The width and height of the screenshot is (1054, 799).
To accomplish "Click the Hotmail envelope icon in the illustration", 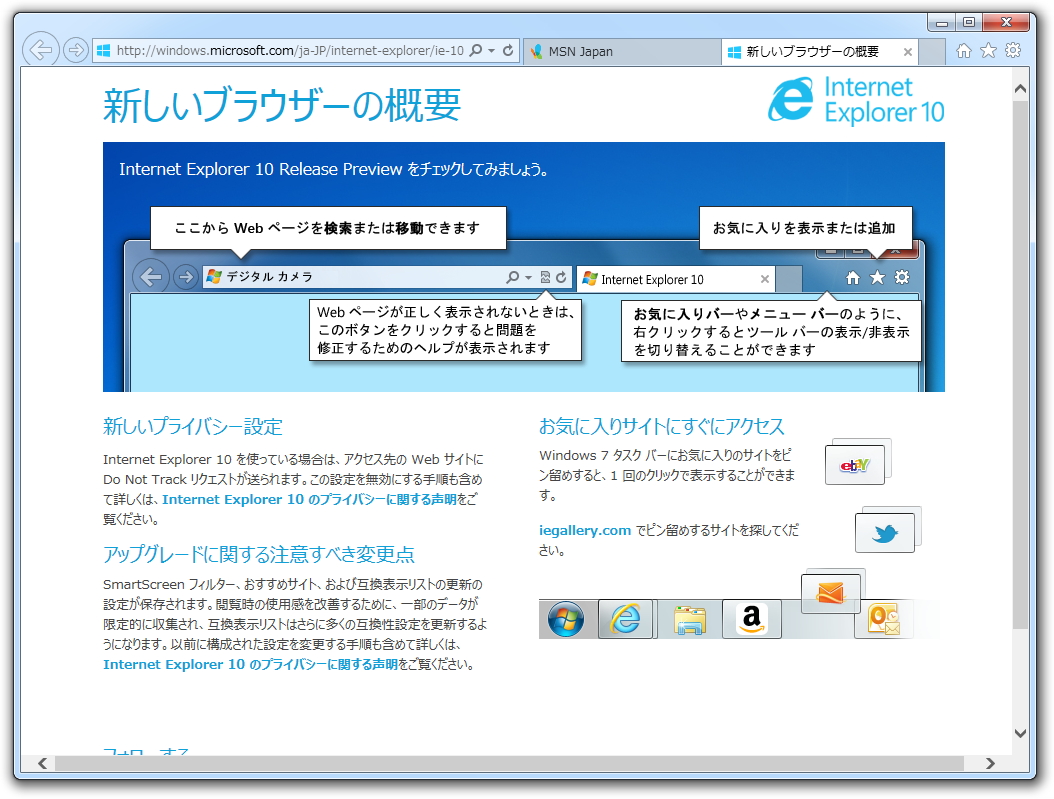I will pyautogui.click(x=832, y=591).
